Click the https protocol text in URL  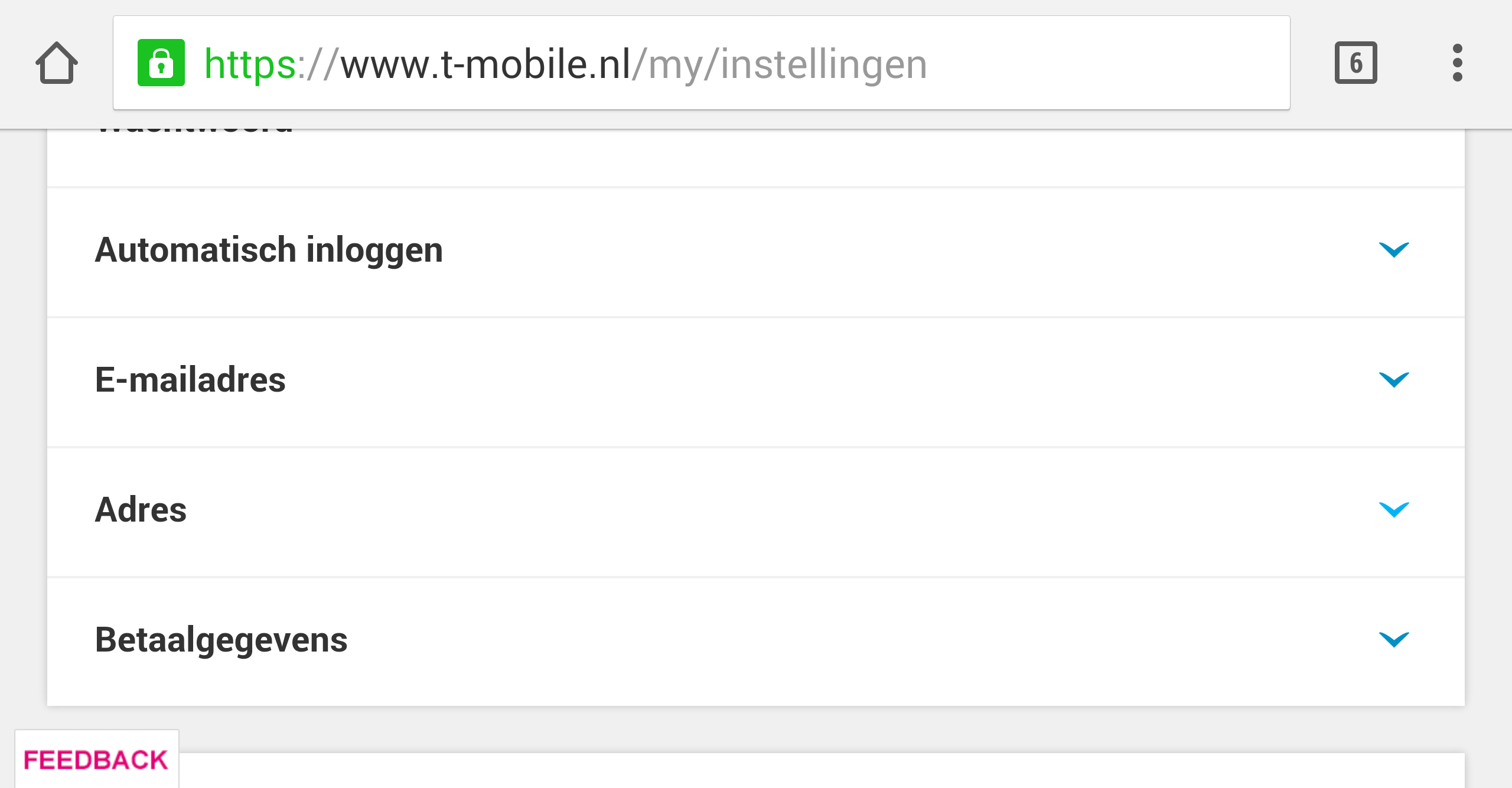(x=250, y=64)
